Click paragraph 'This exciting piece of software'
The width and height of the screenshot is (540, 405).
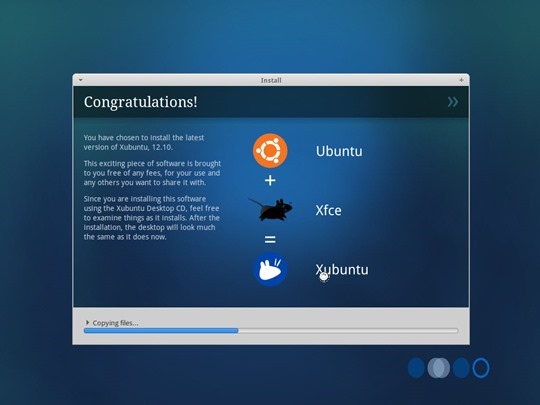(152, 173)
